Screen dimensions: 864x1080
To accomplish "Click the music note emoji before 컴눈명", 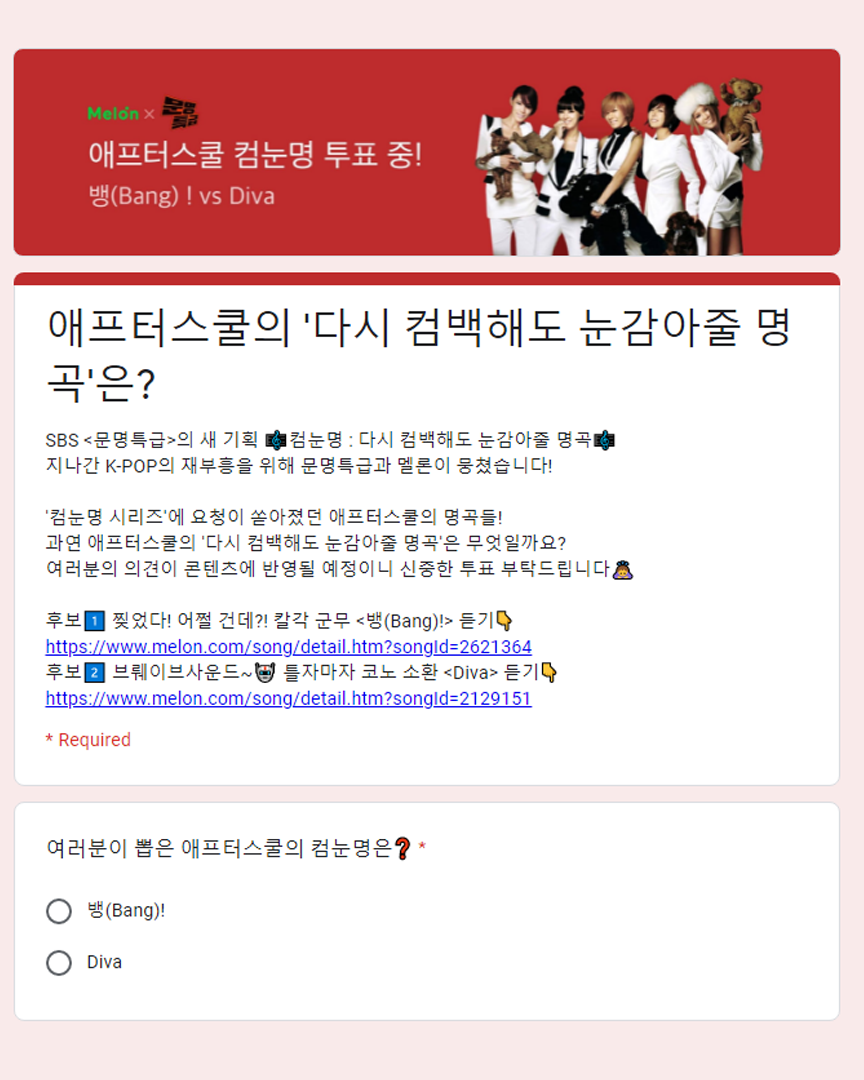I will pyautogui.click(x=276, y=439).
